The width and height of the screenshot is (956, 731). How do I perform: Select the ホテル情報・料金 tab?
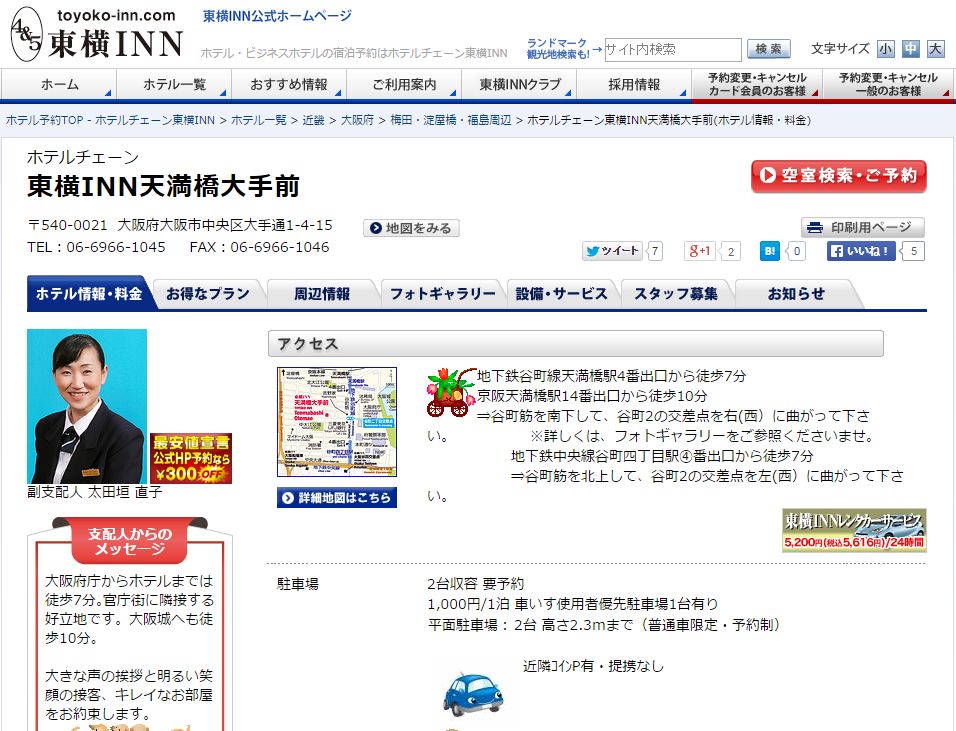89,294
